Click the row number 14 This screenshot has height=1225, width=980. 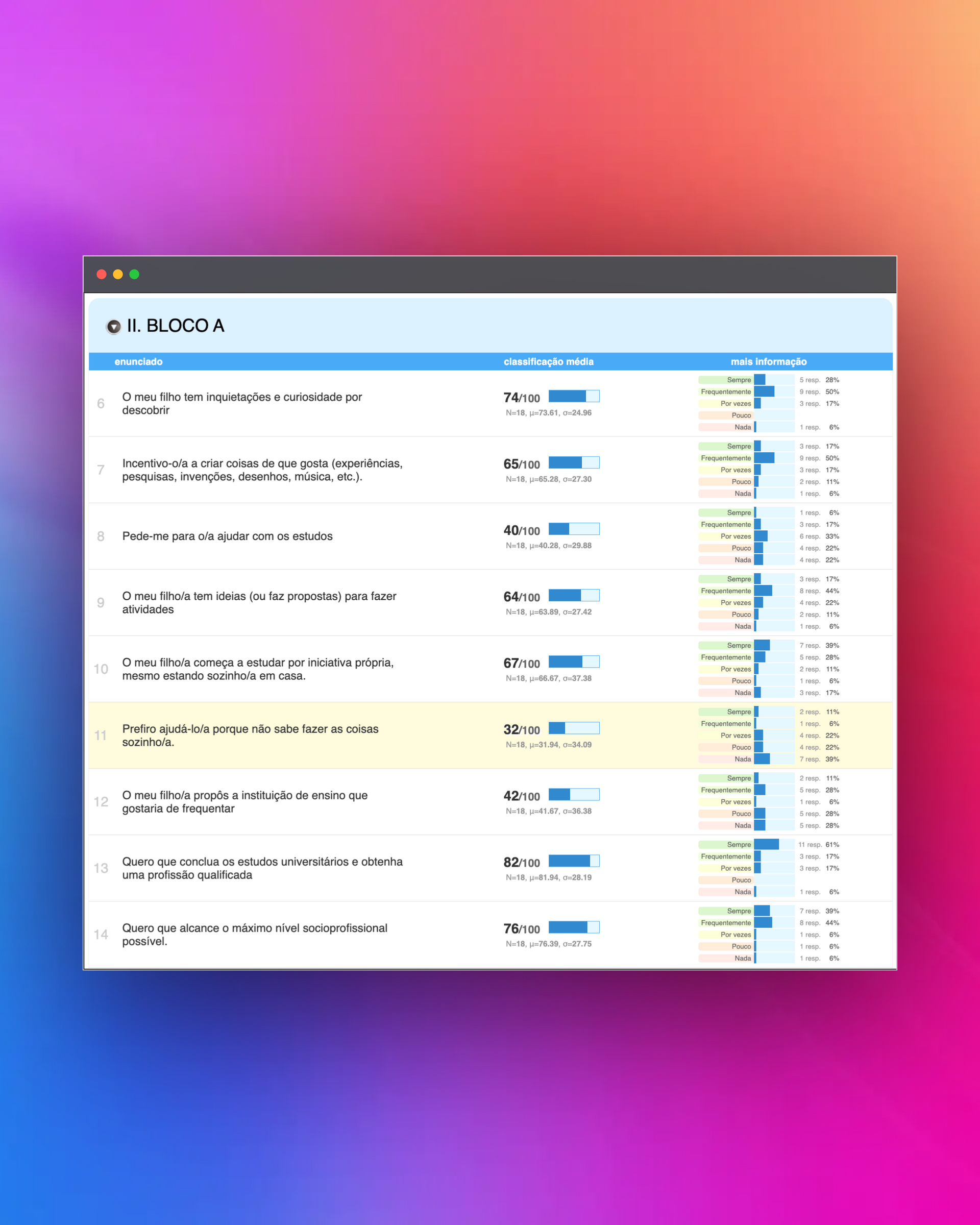click(101, 935)
